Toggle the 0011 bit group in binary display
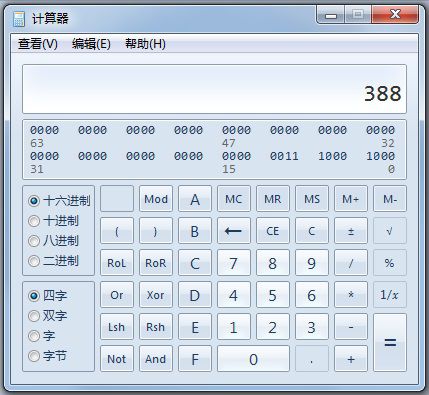This screenshot has width=429, height=395. (284, 156)
